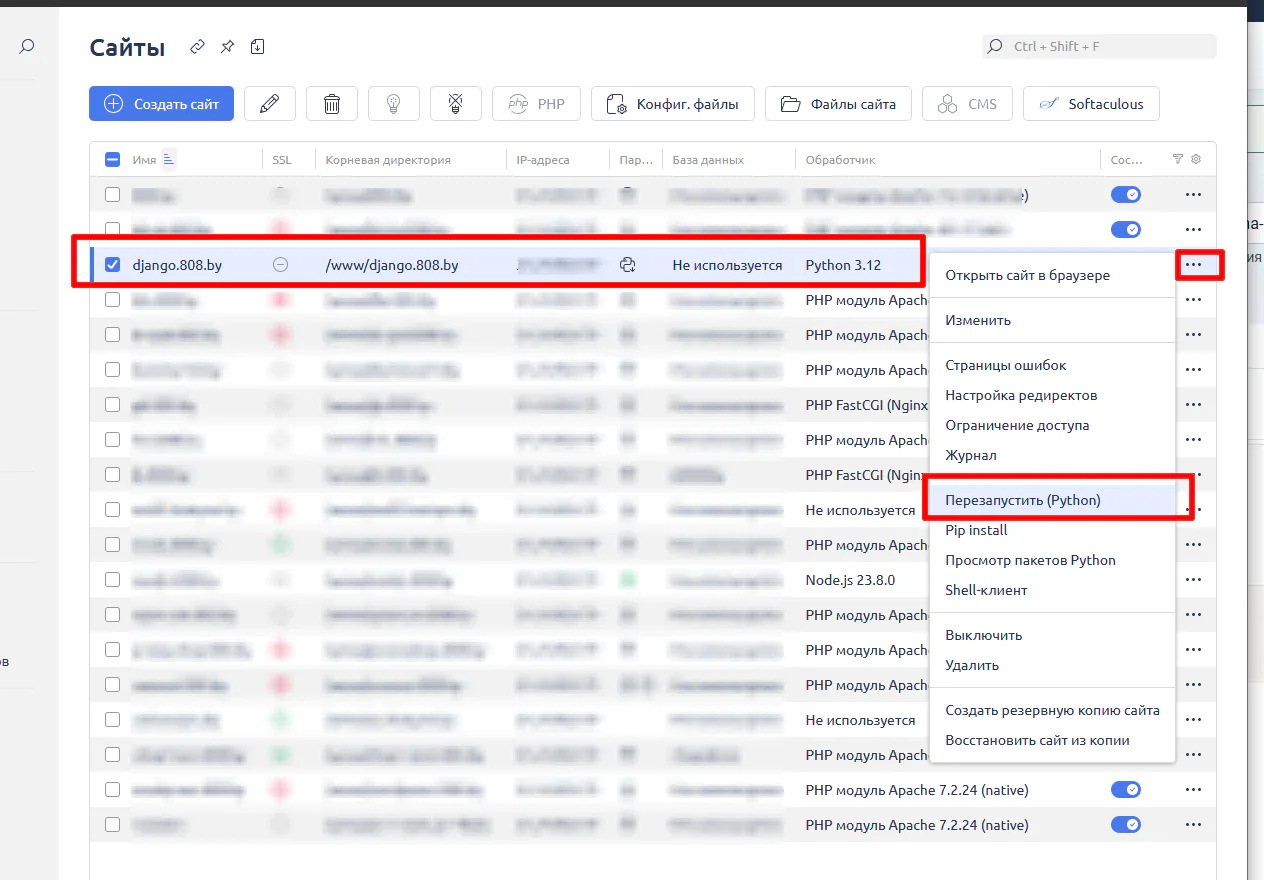This screenshot has width=1264, height=880.
Task: Toggle status switch of topmost site row
Action: point(1126,195)
